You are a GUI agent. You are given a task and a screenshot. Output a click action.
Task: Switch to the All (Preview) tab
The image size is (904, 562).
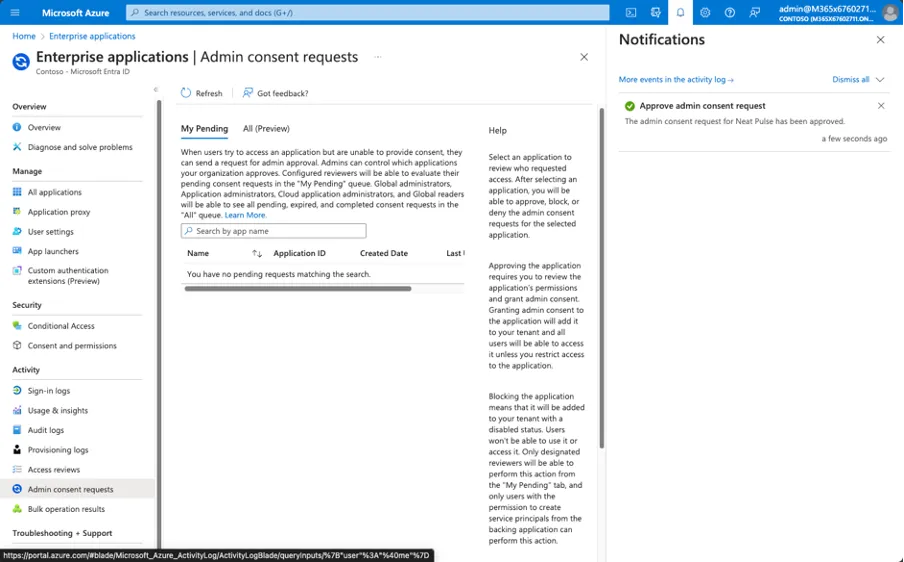pos(266,129)
